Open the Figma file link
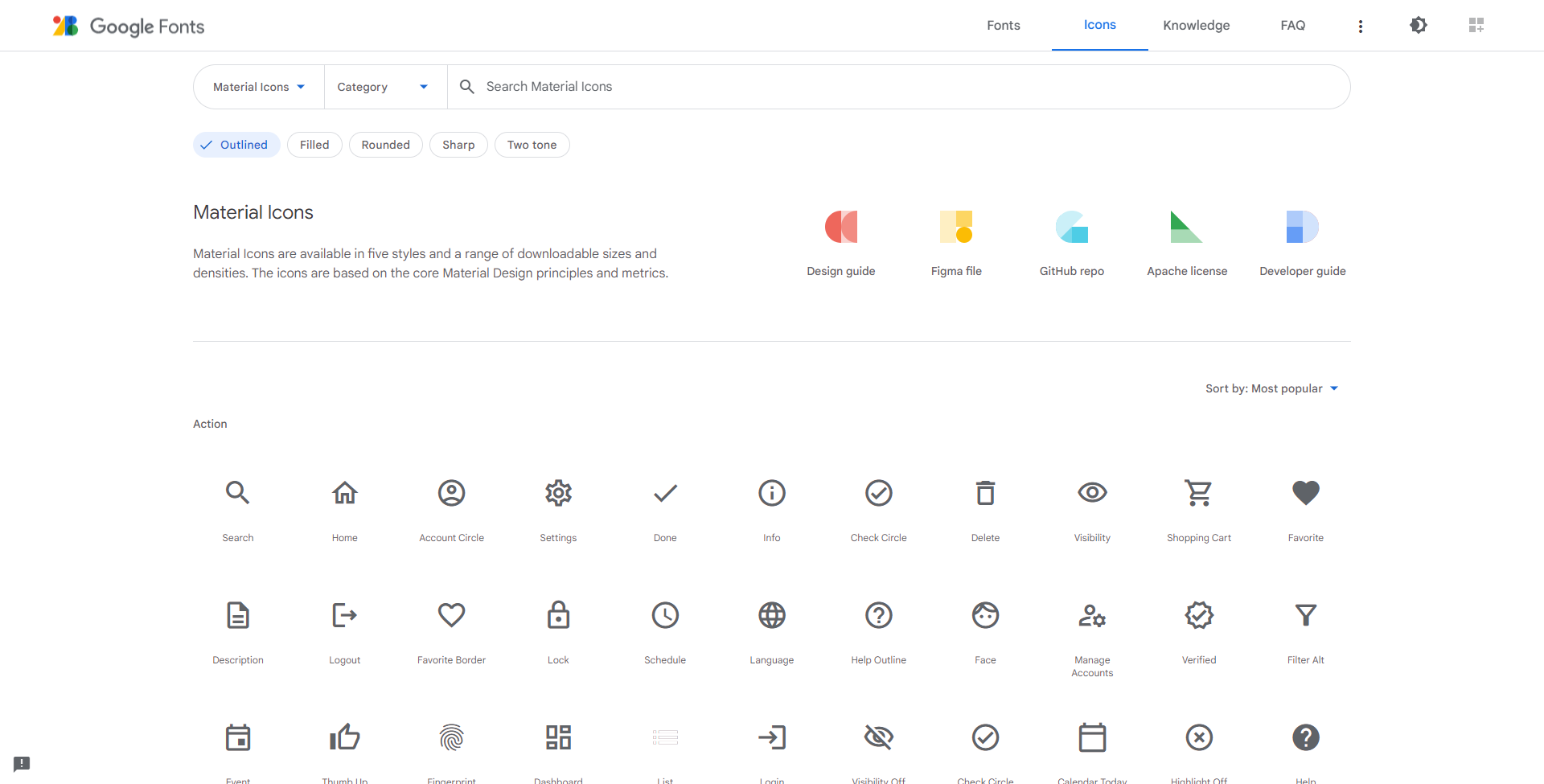The image size is (1544, 784). (x=956, y=244)
